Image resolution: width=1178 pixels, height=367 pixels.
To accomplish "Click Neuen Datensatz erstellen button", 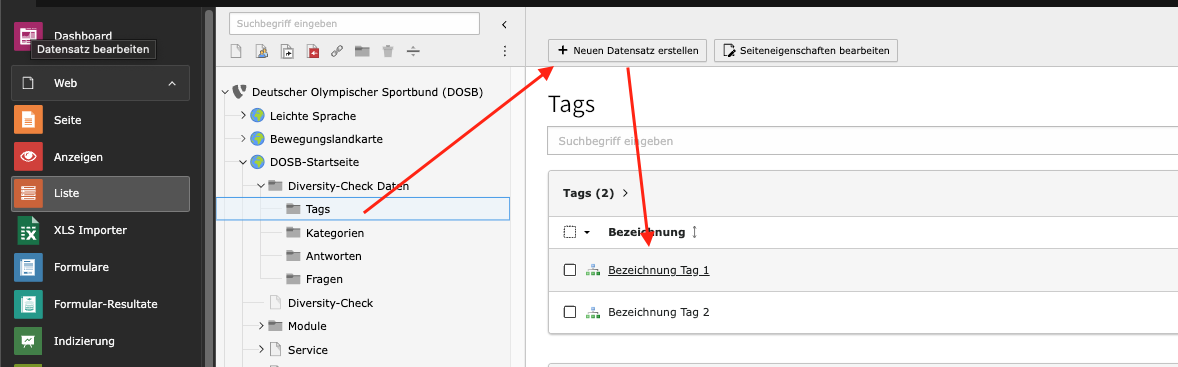I will tap(627, 51).
